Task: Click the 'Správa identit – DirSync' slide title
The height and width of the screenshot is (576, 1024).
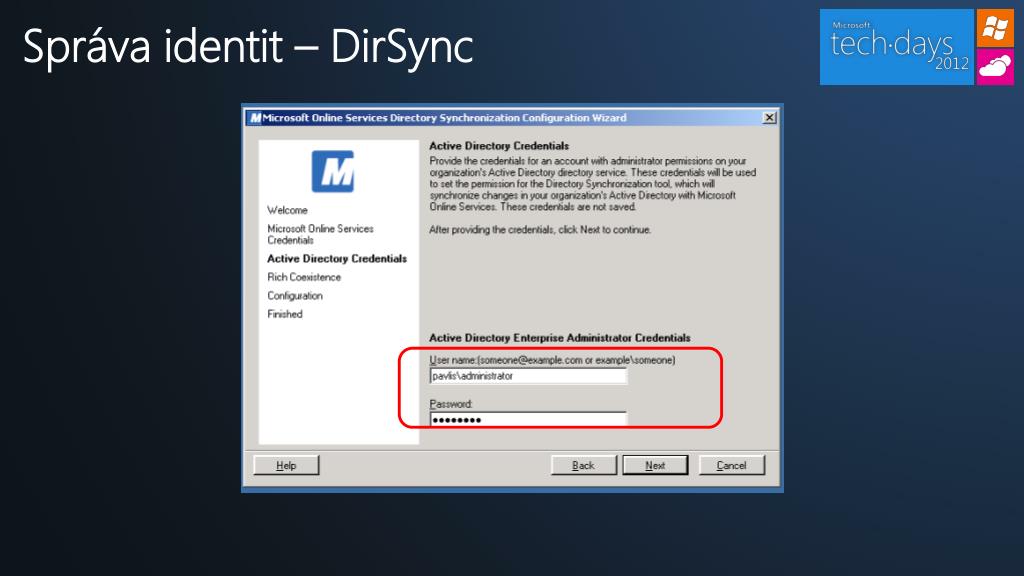Action: pyautogui.click(x=248, y=46)
